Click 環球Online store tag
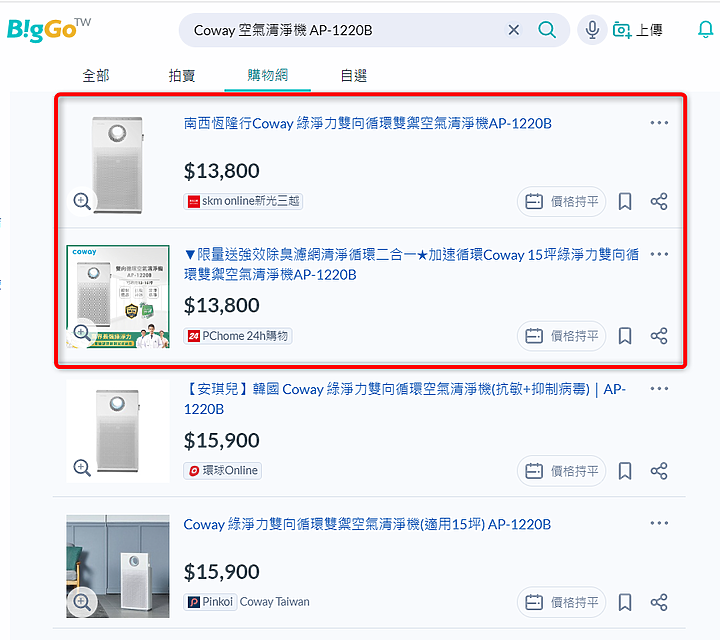The width and height of the screenshot is (720, 640). tap(223, 471)
